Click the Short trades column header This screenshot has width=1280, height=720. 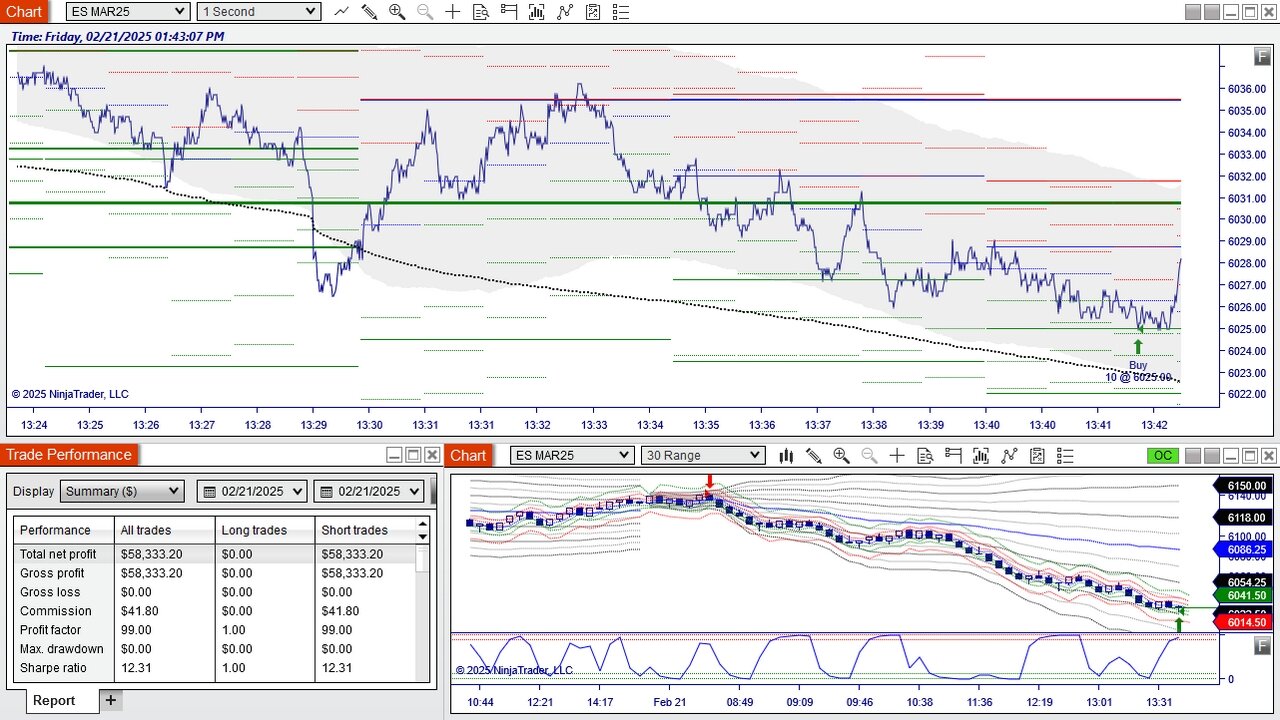[365, 530]
